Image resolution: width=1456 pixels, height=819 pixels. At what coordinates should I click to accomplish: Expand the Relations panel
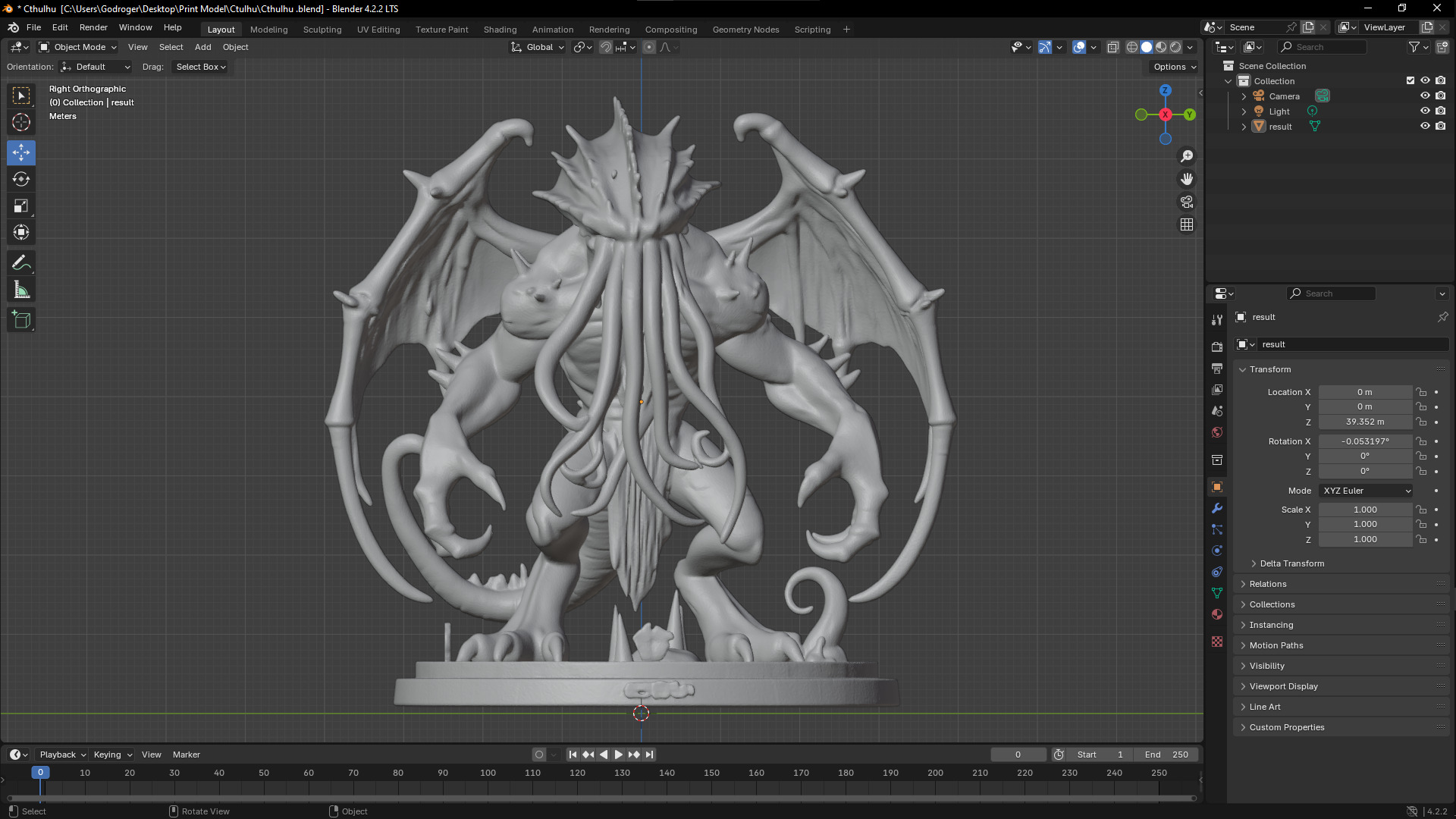click(x=1268, y=584)
